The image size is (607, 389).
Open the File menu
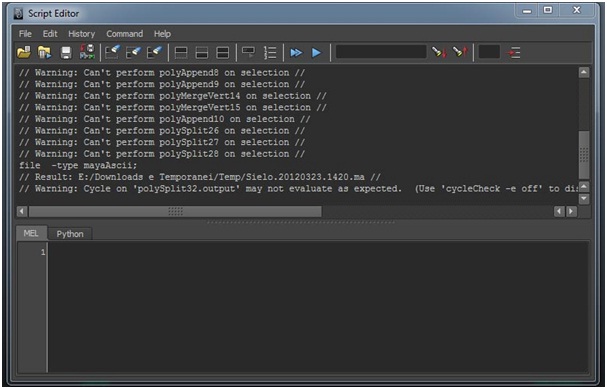(x=25, y=34)
